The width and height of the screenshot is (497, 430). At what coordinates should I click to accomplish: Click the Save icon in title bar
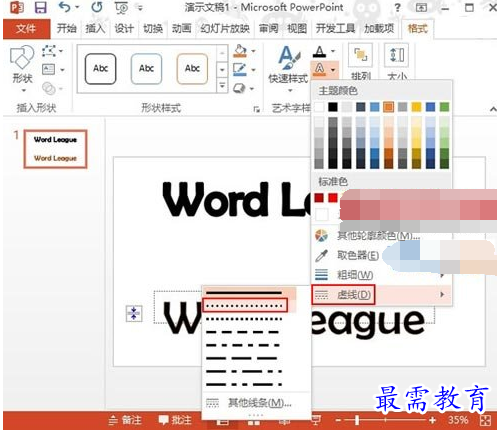click(41, 7)
